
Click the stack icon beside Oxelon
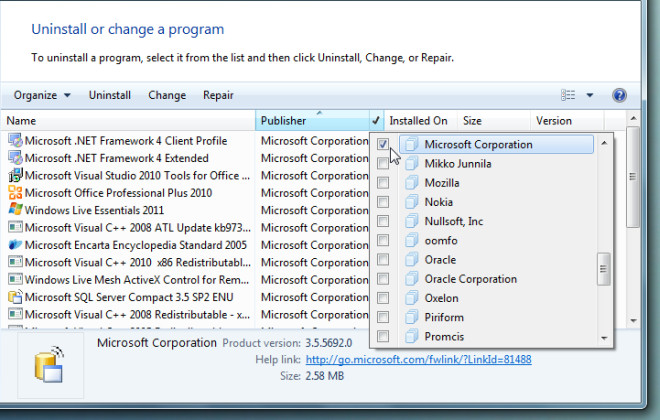[x=412, y=298]
